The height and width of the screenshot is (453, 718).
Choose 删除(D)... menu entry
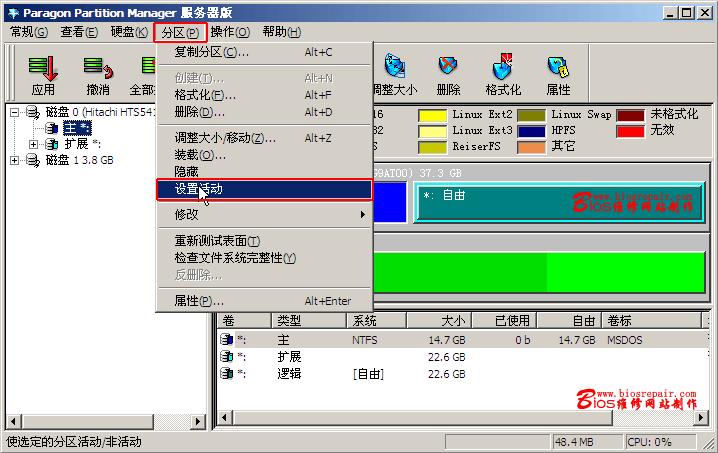click(x=265, y=112)
